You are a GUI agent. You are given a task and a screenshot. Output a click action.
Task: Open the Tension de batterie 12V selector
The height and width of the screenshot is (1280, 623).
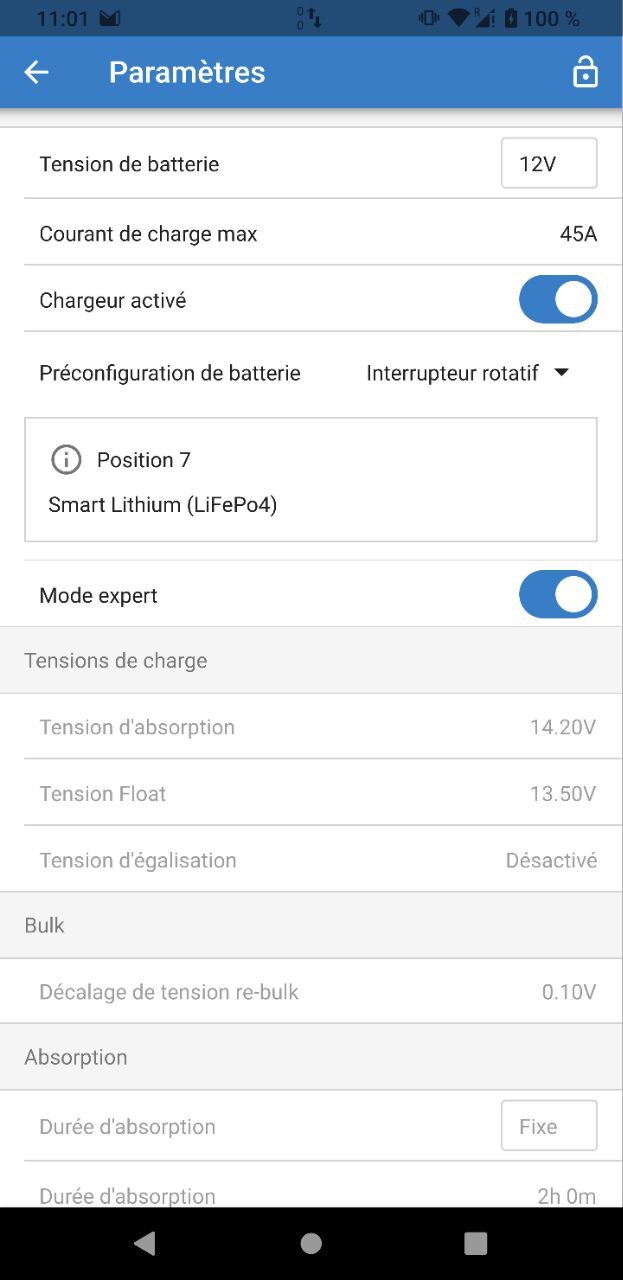tap(548, 164)
